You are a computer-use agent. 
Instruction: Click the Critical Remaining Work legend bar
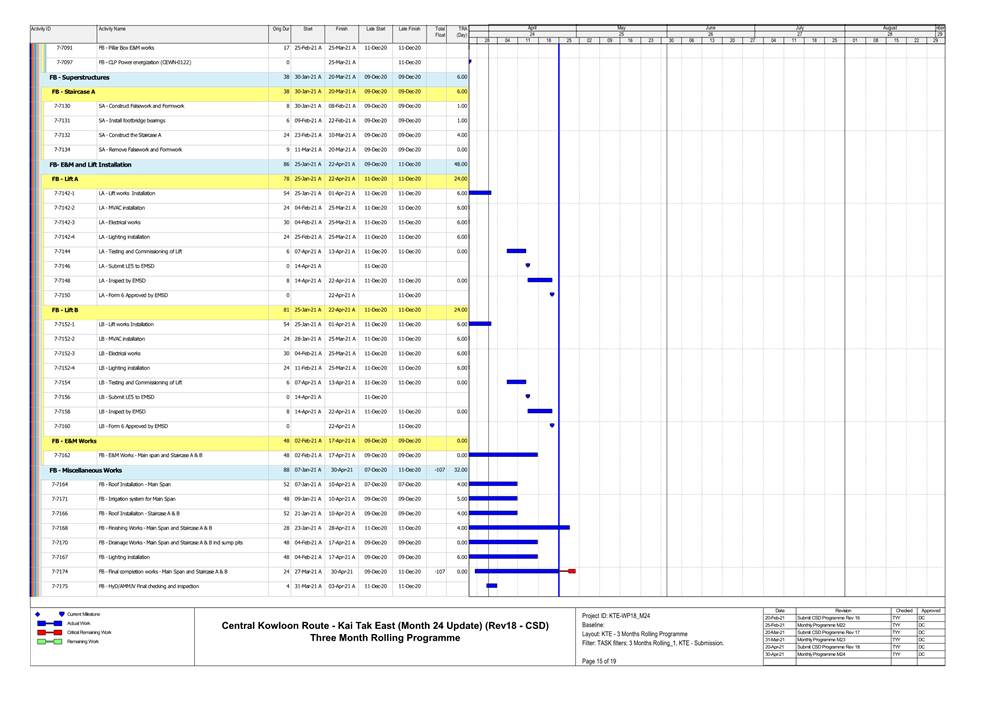point(50,632)
